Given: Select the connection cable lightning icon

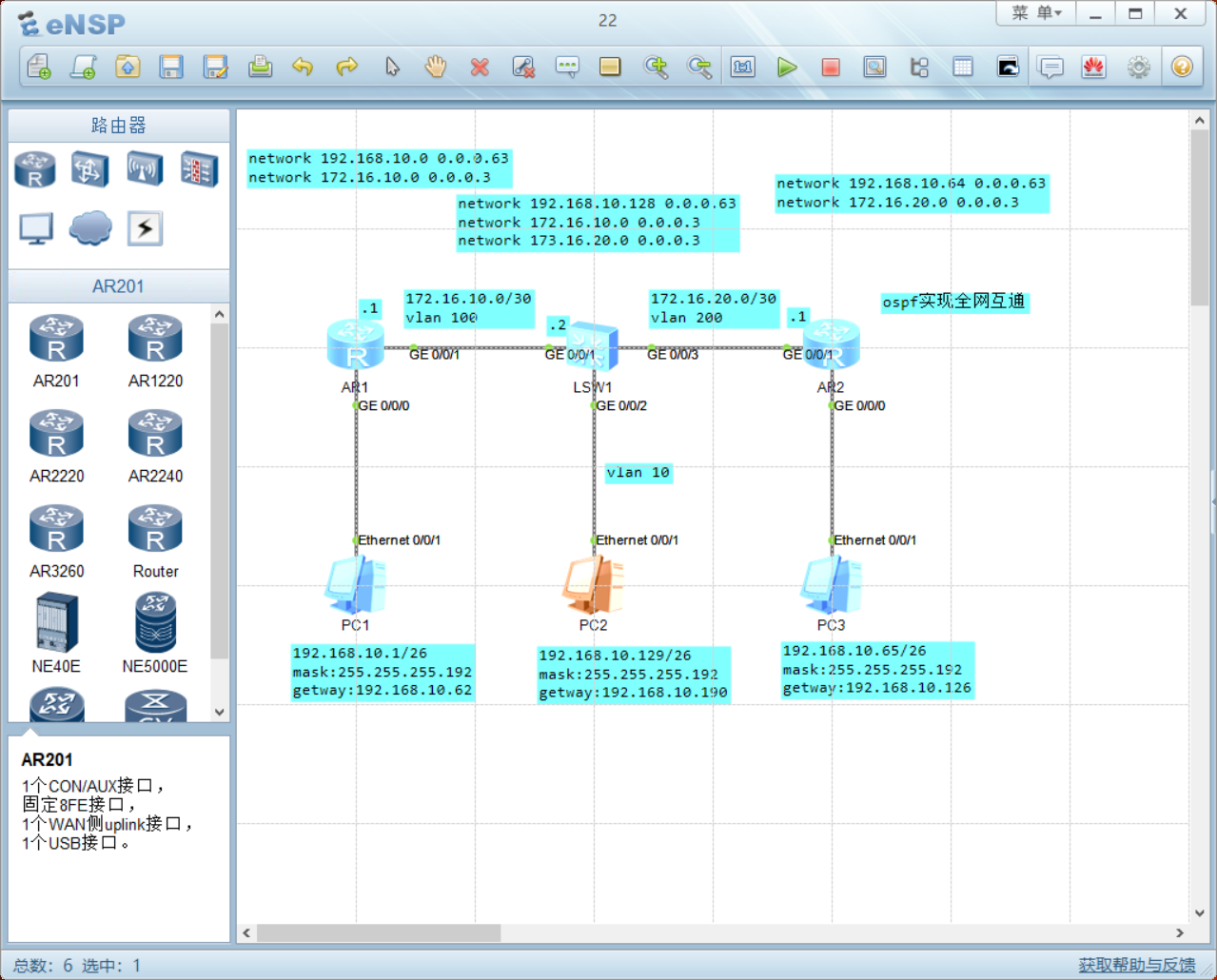Looking at the screenshot, I should pyautogui.click(x=145, y=228).
